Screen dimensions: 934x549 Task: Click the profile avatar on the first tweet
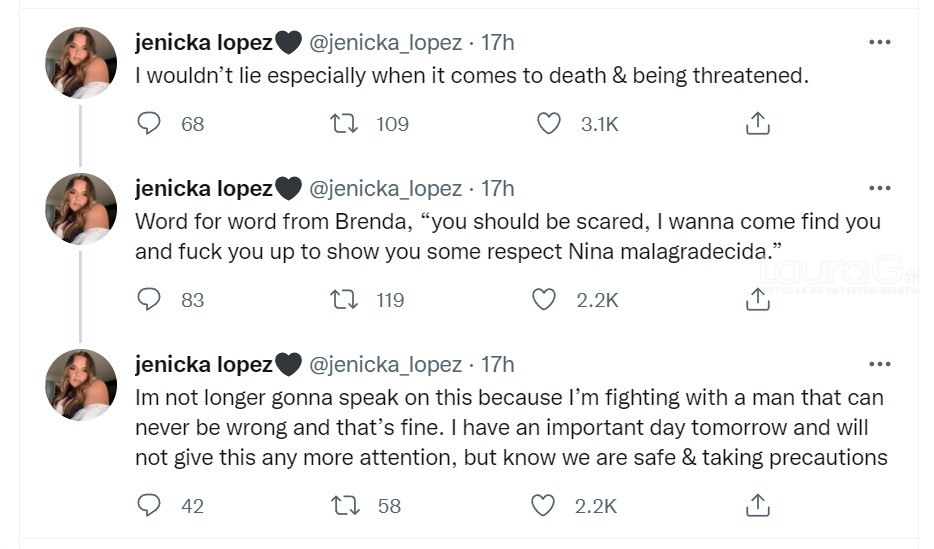click(81, 62)
